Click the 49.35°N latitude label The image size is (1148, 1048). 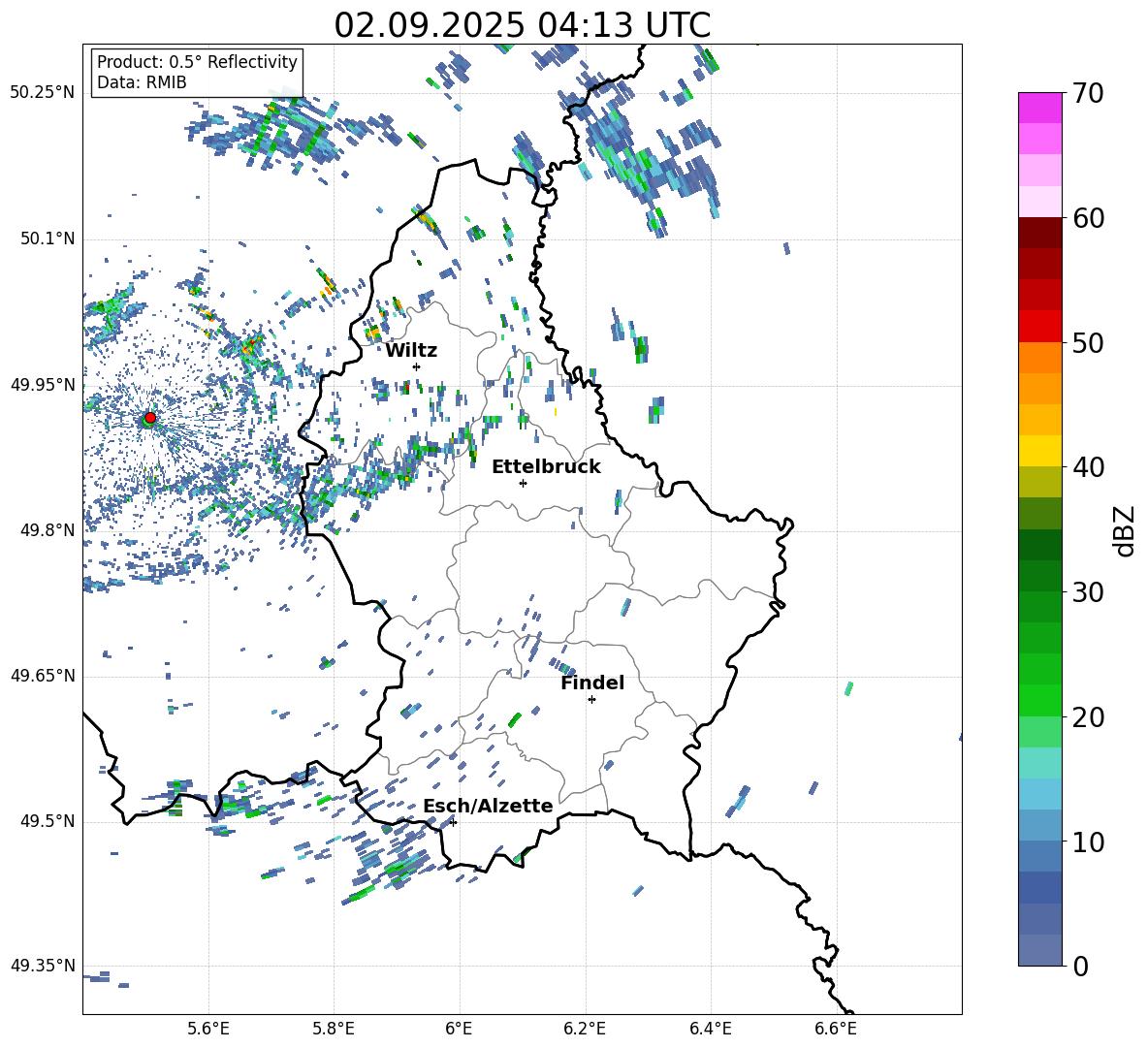pyautogui.click(x=43, y=966)
